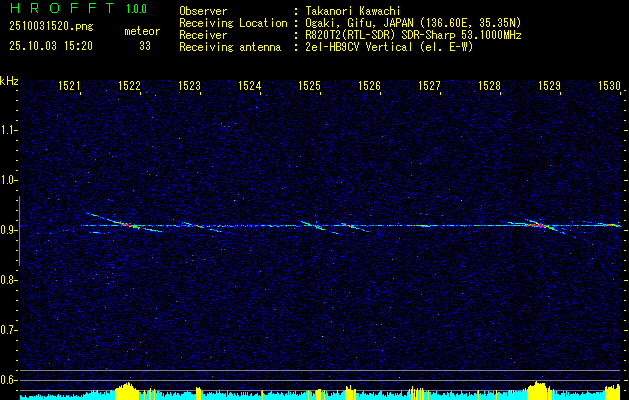Click the kHz axis unit label
The image size is (629, 400).
(x=9, y=80)
